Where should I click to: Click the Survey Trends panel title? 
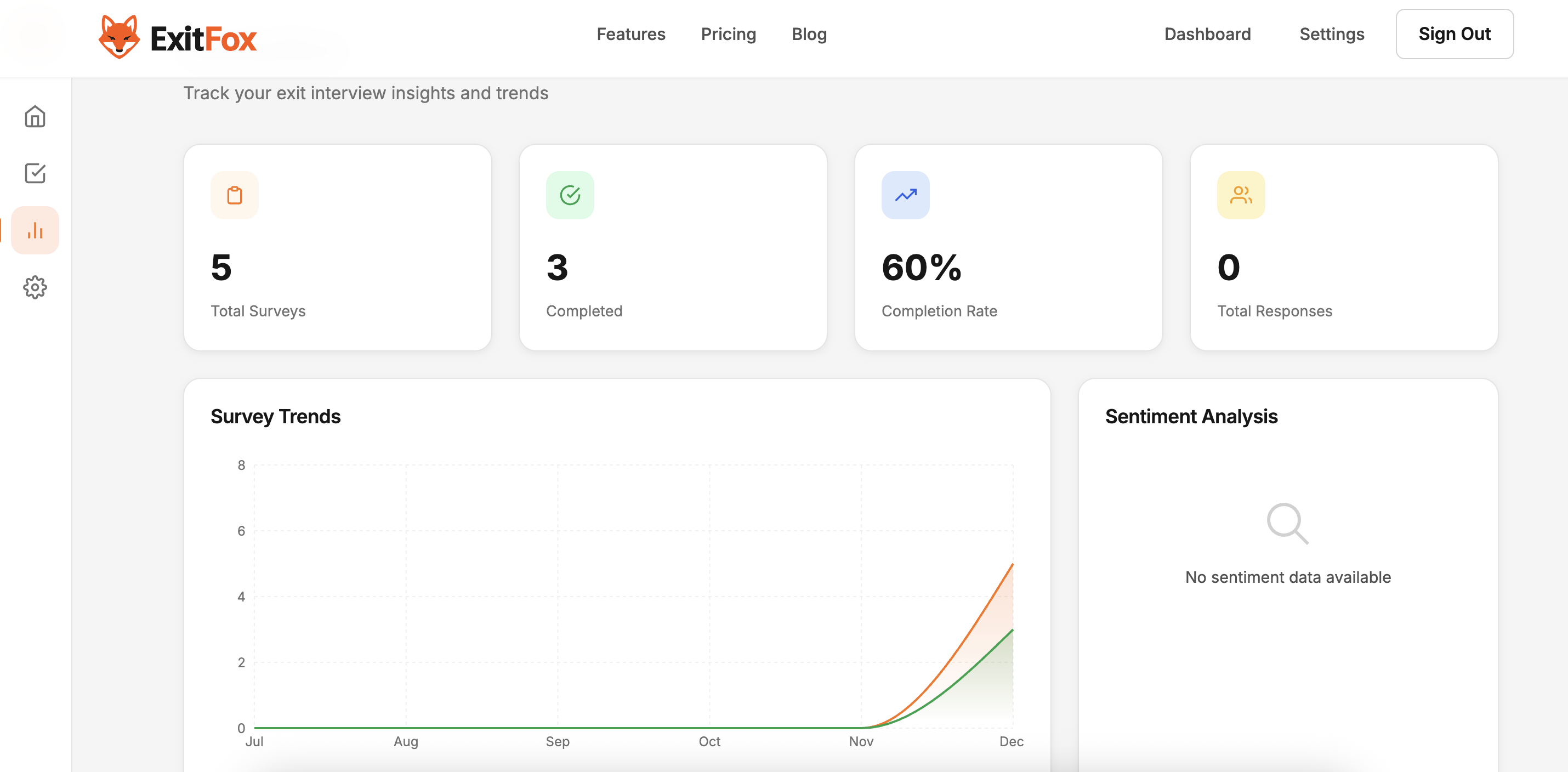[275, 417]
